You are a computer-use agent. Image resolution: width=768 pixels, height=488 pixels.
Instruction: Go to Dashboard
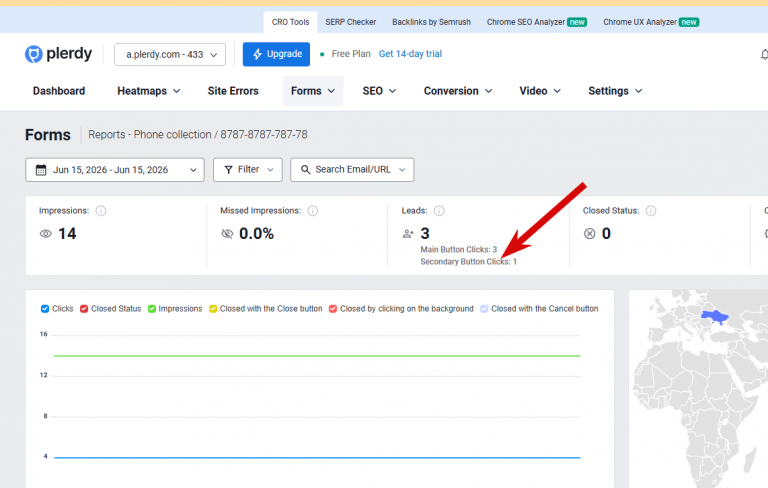point(59,91)
